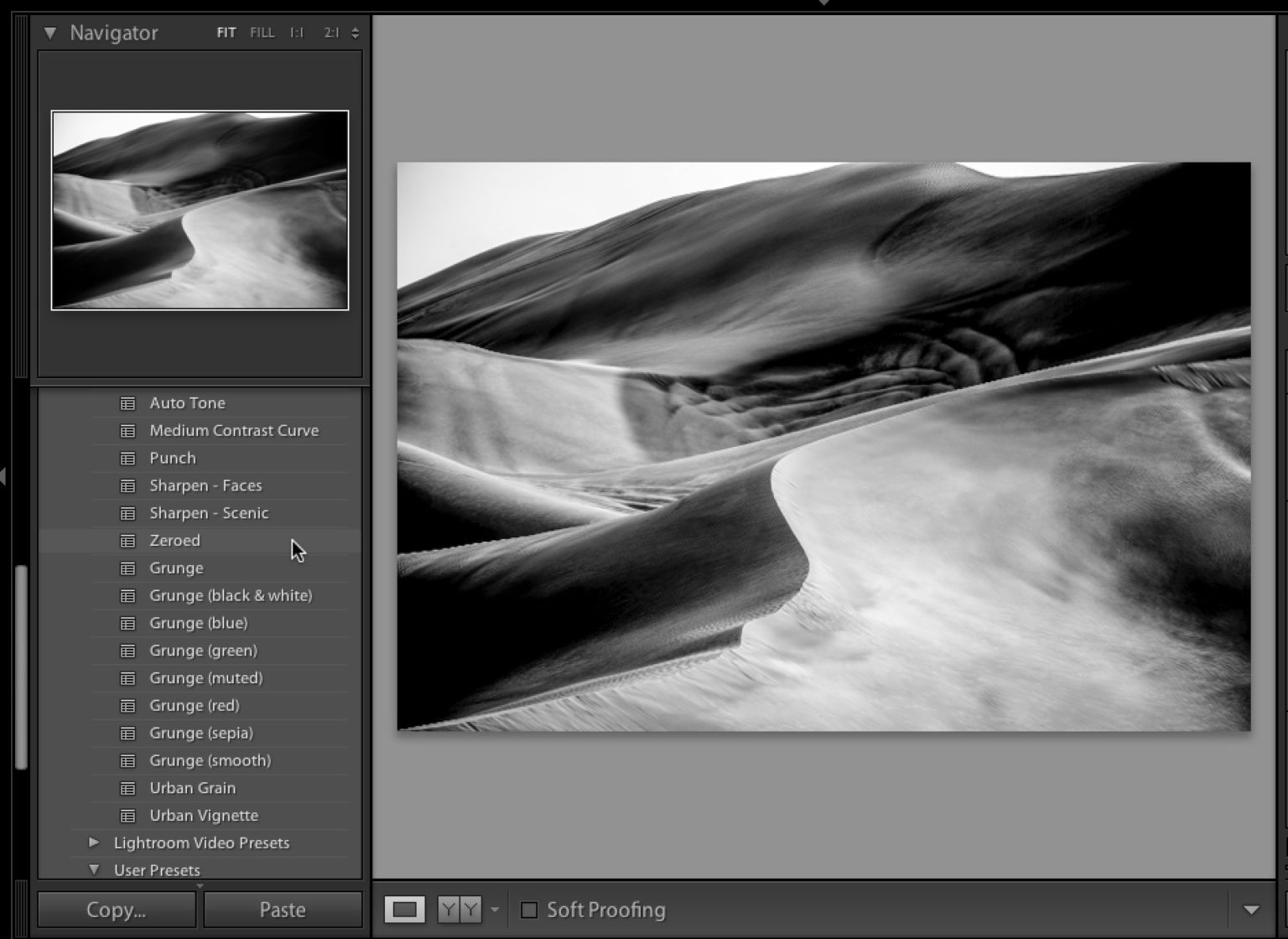Viewport: 1288px width, 939px height.
Task: Click the preset icon beside Medium Contrast Curve
Action: tap(127, 430)
